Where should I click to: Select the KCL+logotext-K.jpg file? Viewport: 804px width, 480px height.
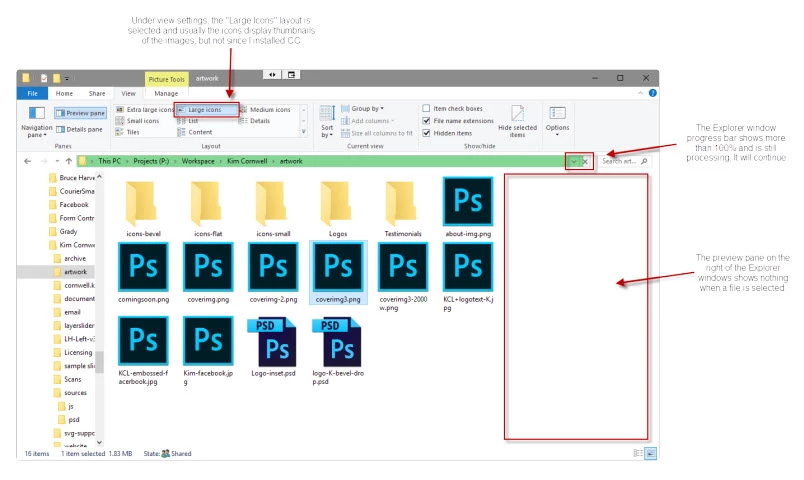468,277
